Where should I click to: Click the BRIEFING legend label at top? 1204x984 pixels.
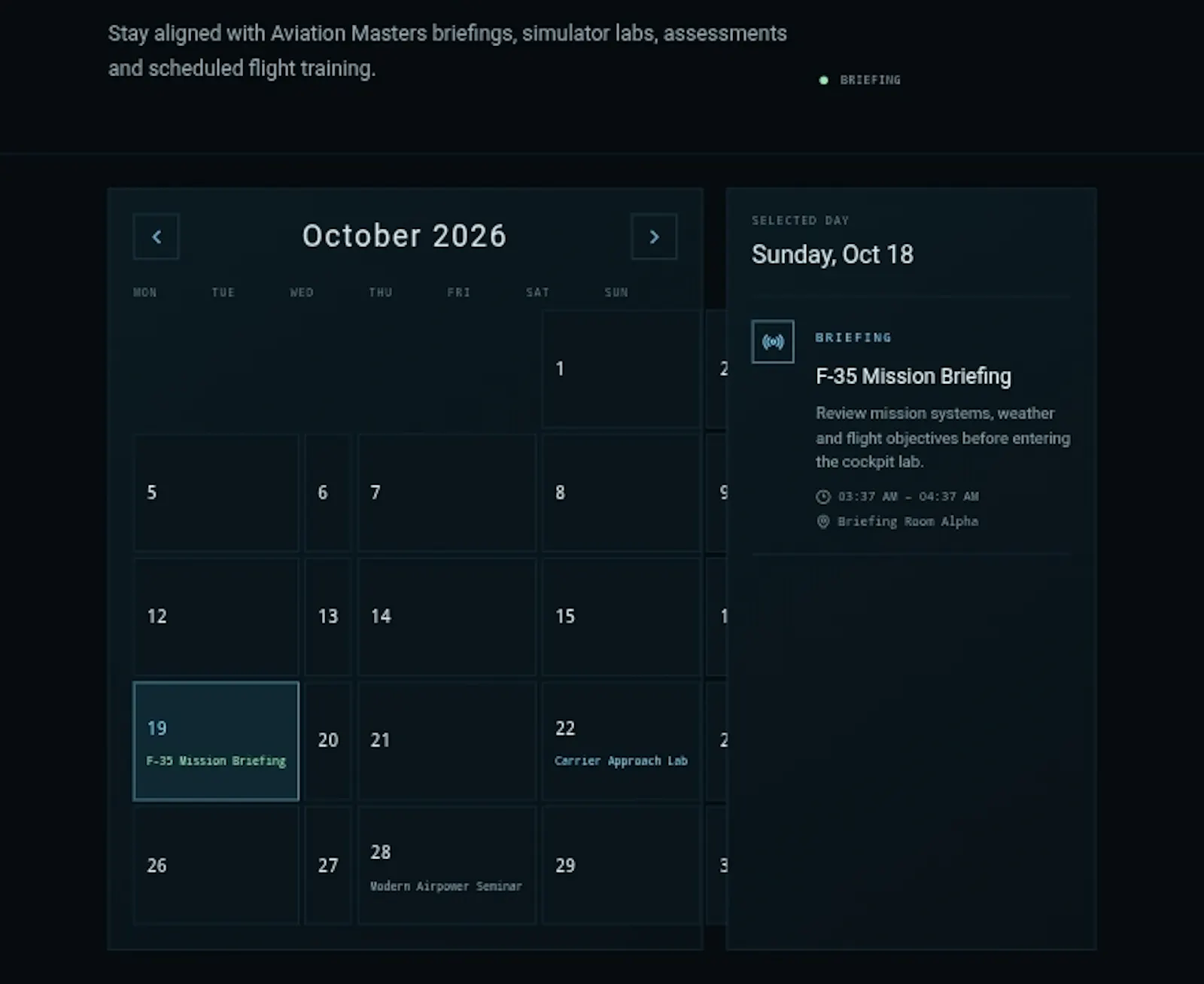click(870, 80)
